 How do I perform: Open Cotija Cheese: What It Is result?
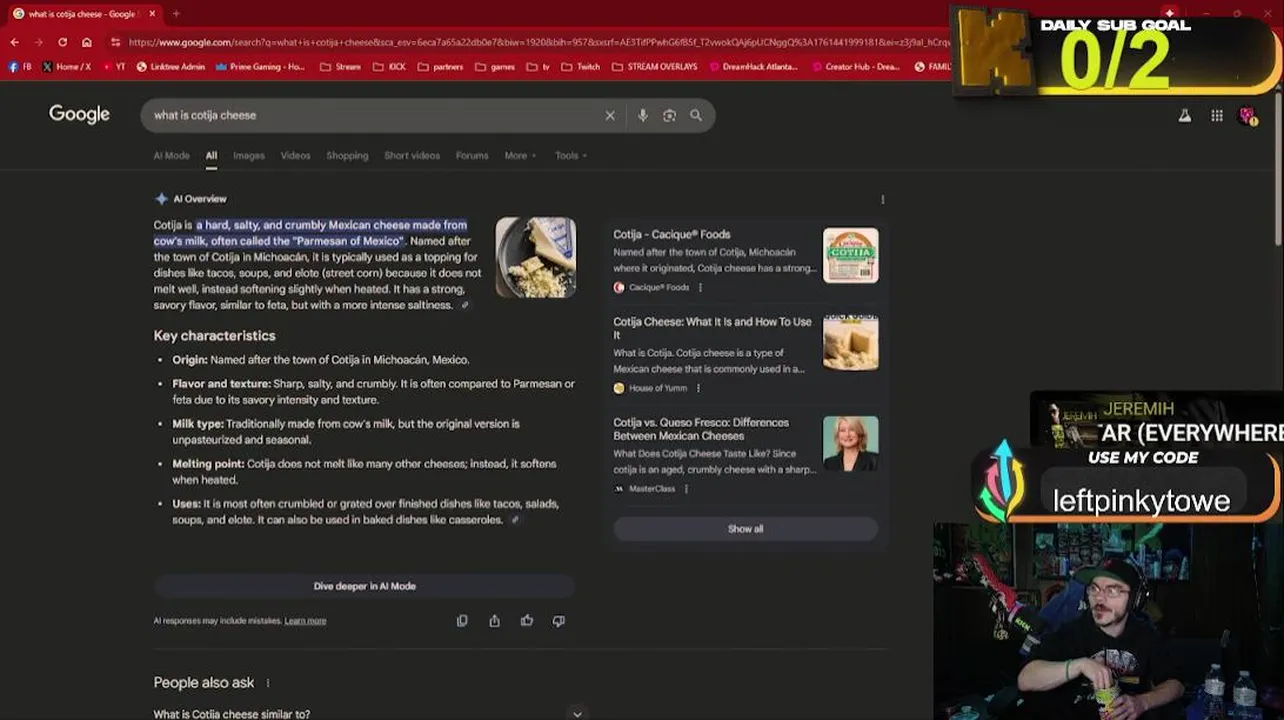coord(713,328)
